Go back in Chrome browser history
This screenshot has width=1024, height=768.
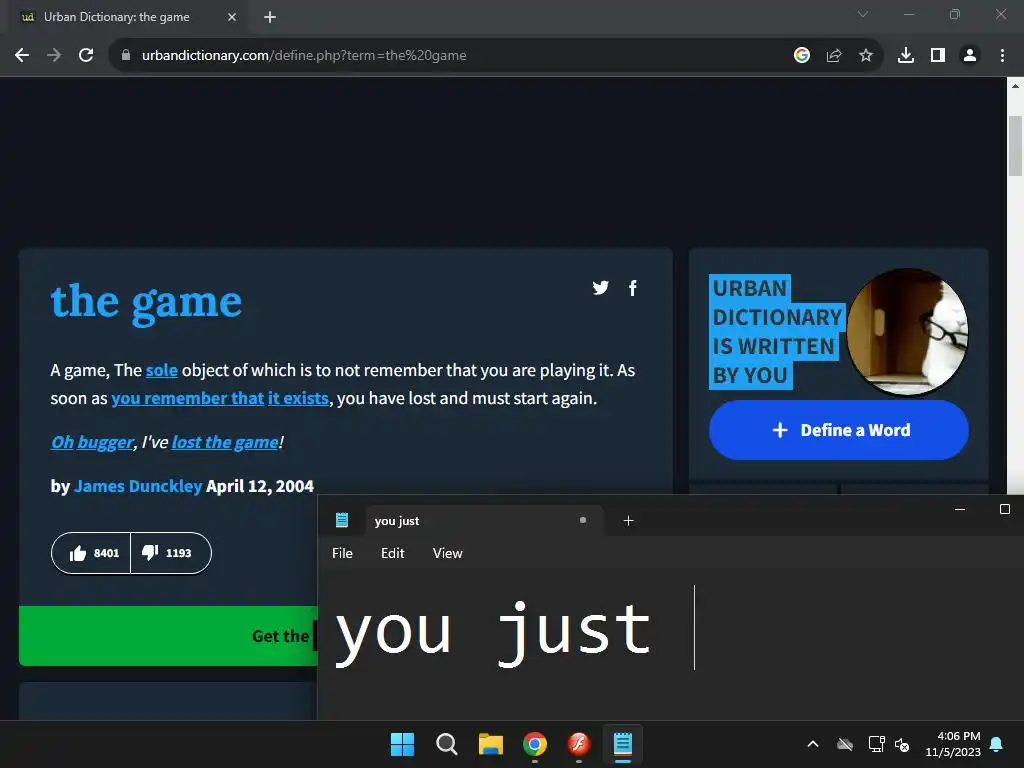pos(22,56)
